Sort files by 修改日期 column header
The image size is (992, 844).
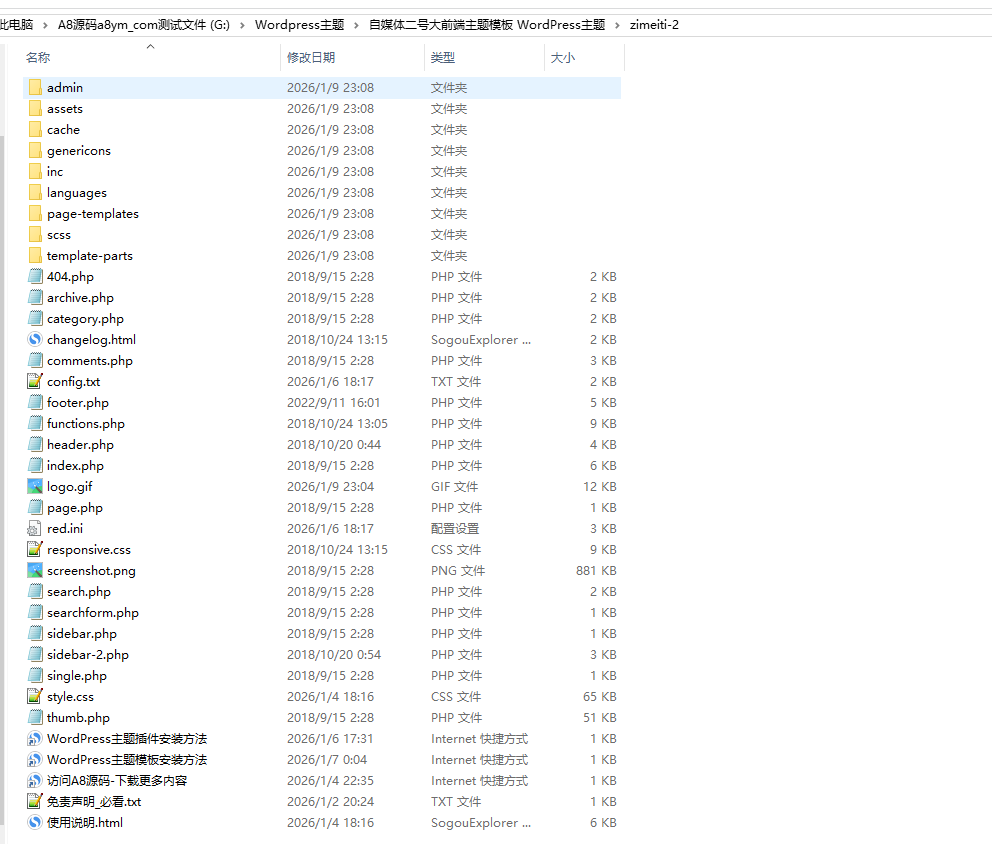coord(310,58)
